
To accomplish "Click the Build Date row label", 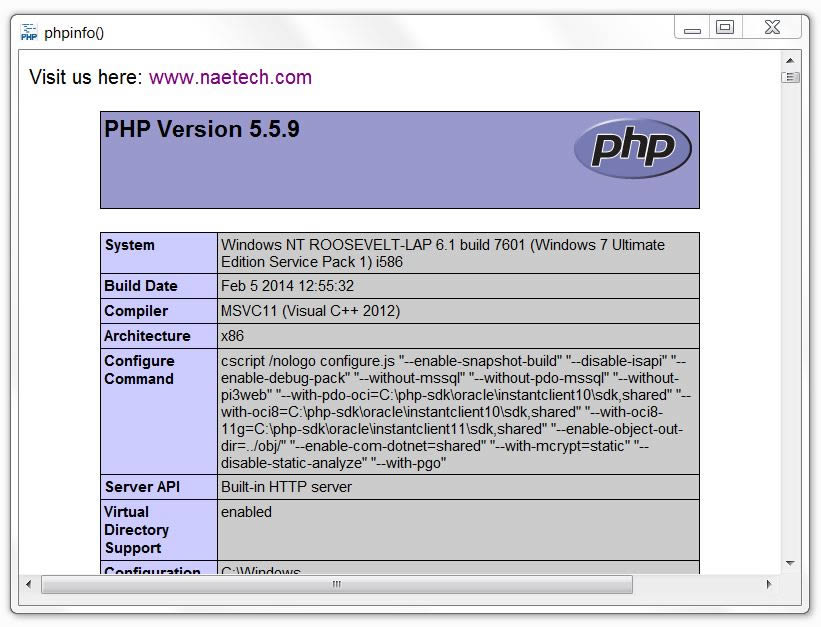I will click(141, 286).
